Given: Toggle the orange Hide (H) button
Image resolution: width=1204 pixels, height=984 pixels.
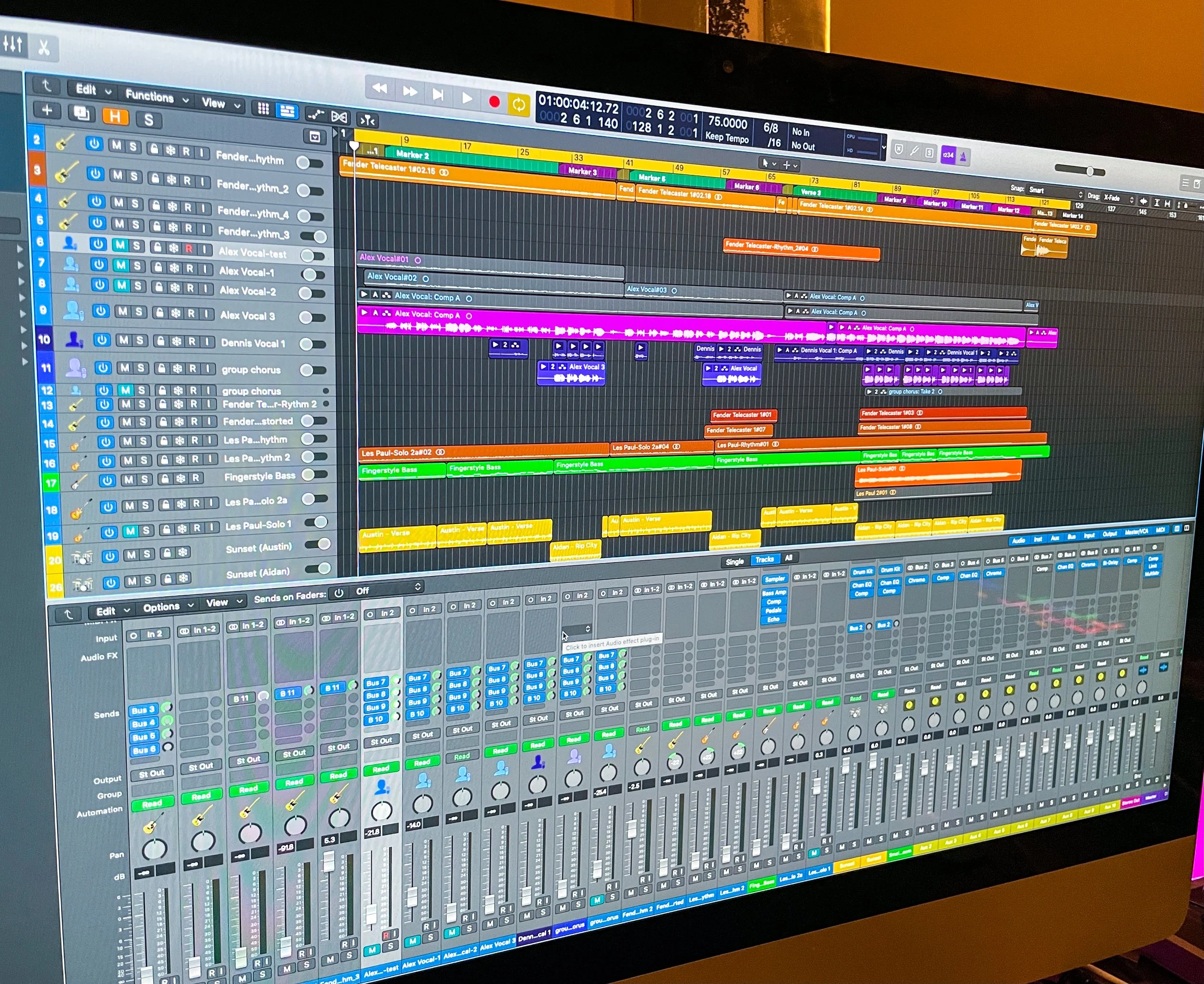Looking at the screenshot, I should 115,117.
